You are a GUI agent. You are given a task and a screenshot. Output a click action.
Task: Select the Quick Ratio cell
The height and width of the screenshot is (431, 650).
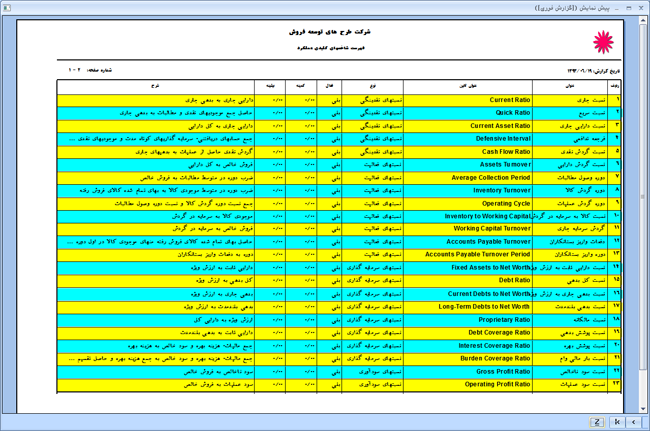468,113
